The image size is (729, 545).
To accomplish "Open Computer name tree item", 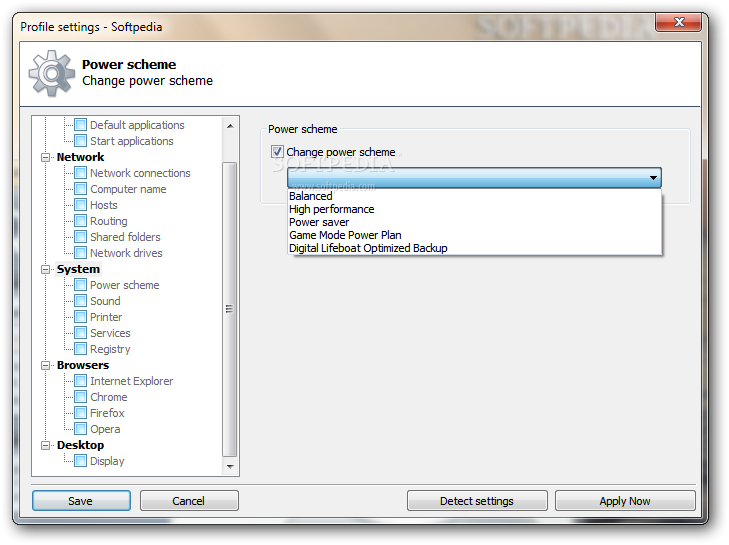I will (128, 189).
